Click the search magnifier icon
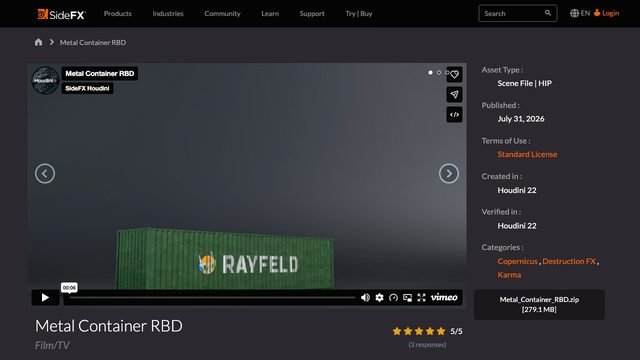This screenshot has width=640, height=360. tap(548, 13)
